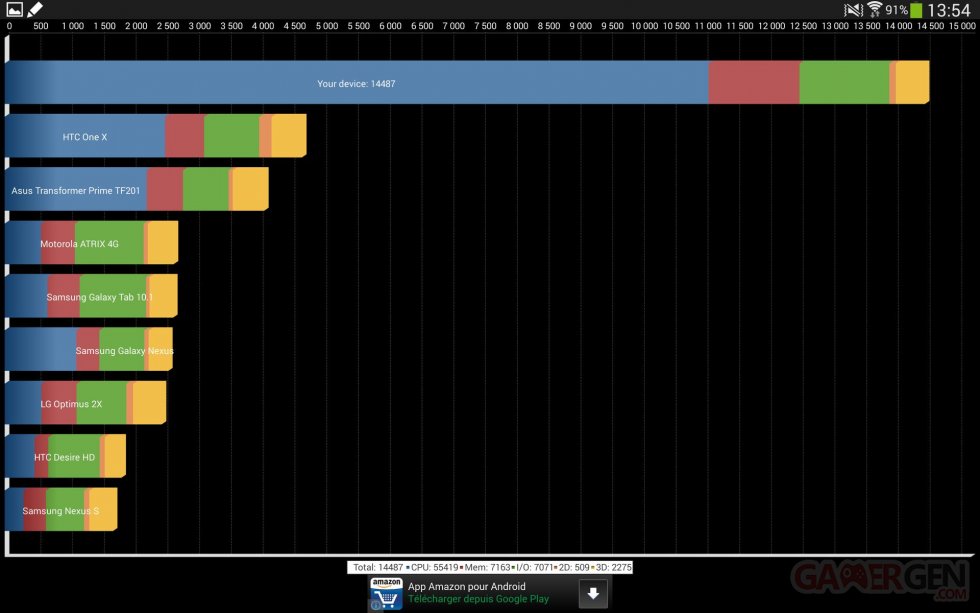Open the 'App Amazon pour Android' link
The height and width of the screenshot is (613, 980).
(466, 587)
